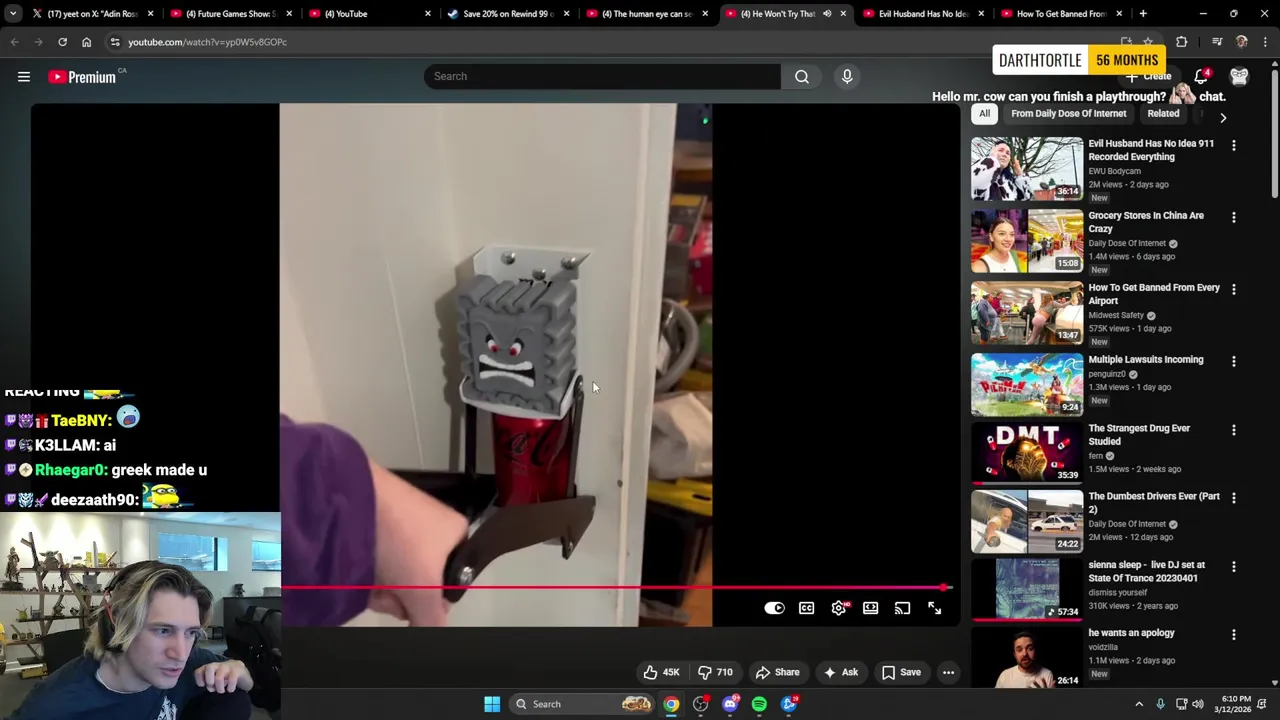Select the All filter chip

click(984, 114)
